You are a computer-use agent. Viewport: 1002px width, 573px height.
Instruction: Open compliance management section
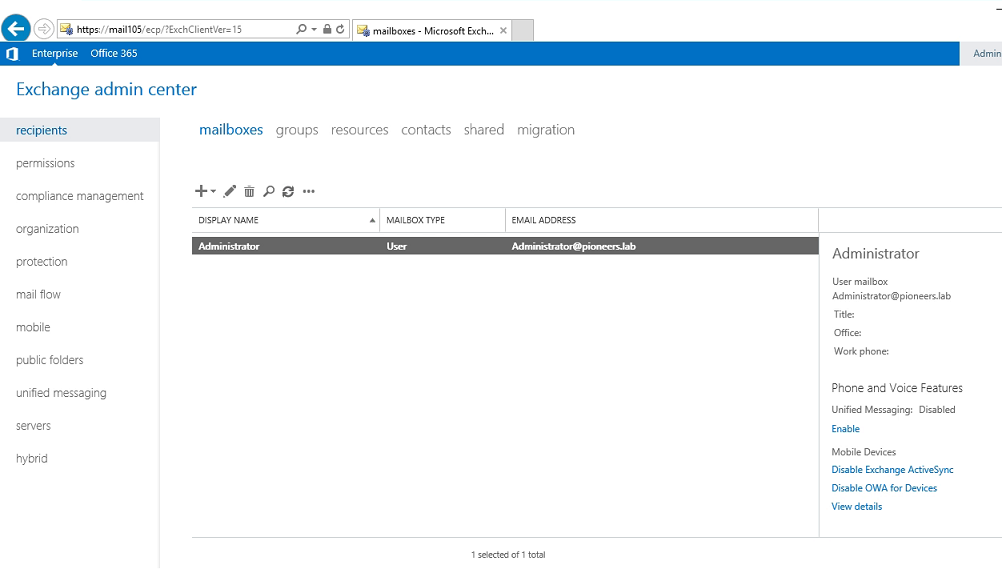click(80, 196)
